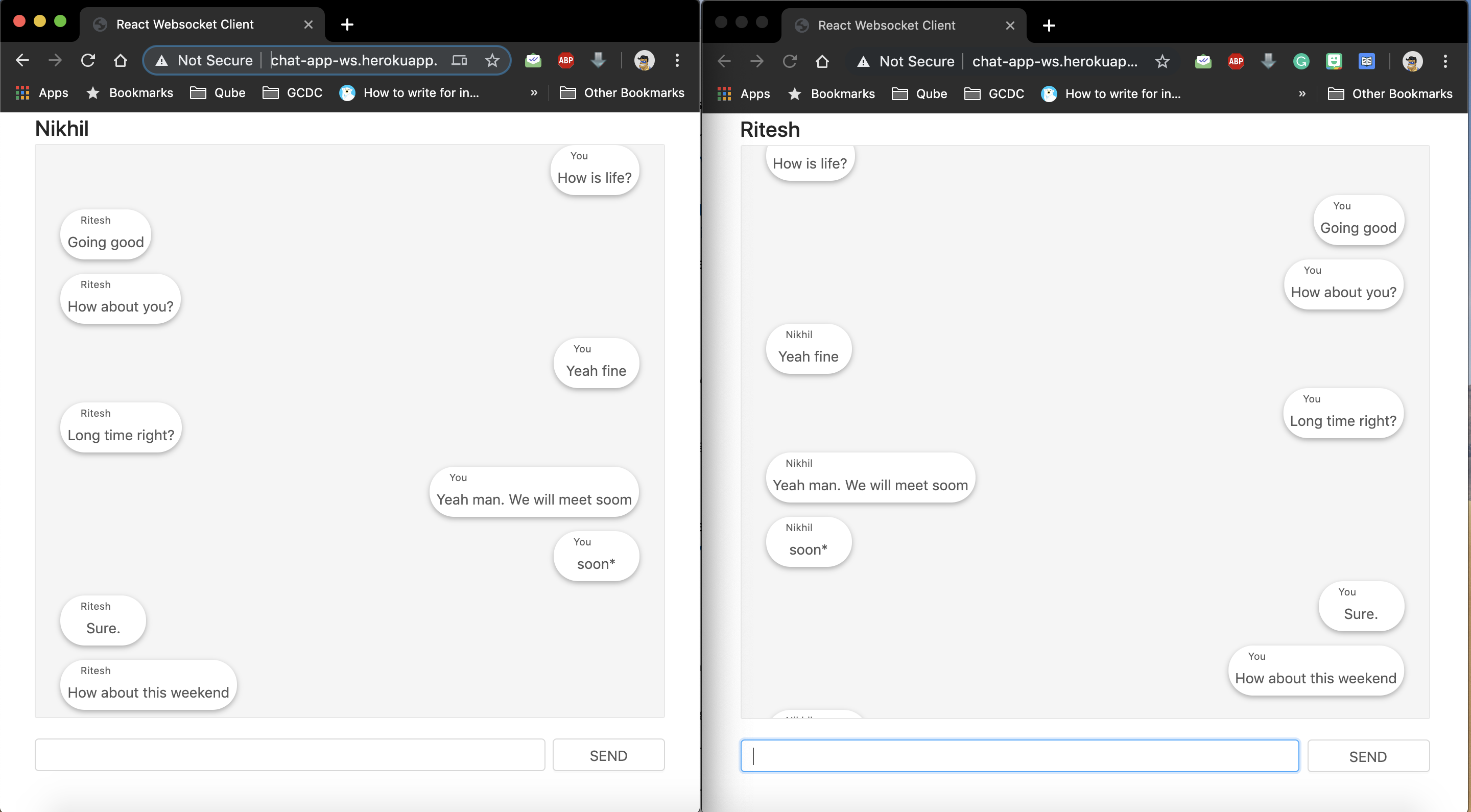The height and width of the screenshot is (812, 1471).
Task: Open Other Bookmarks folder in Nikhil's window
Action: (623, 92)
